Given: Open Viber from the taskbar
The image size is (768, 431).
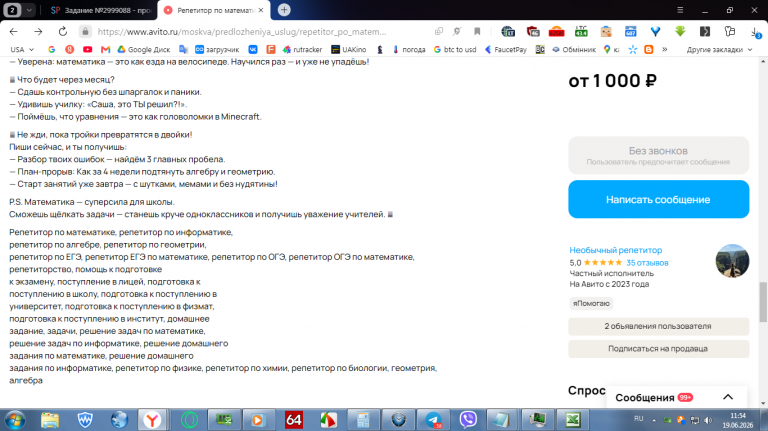Looking at the screenshot, I should click(x=468, y=420).
